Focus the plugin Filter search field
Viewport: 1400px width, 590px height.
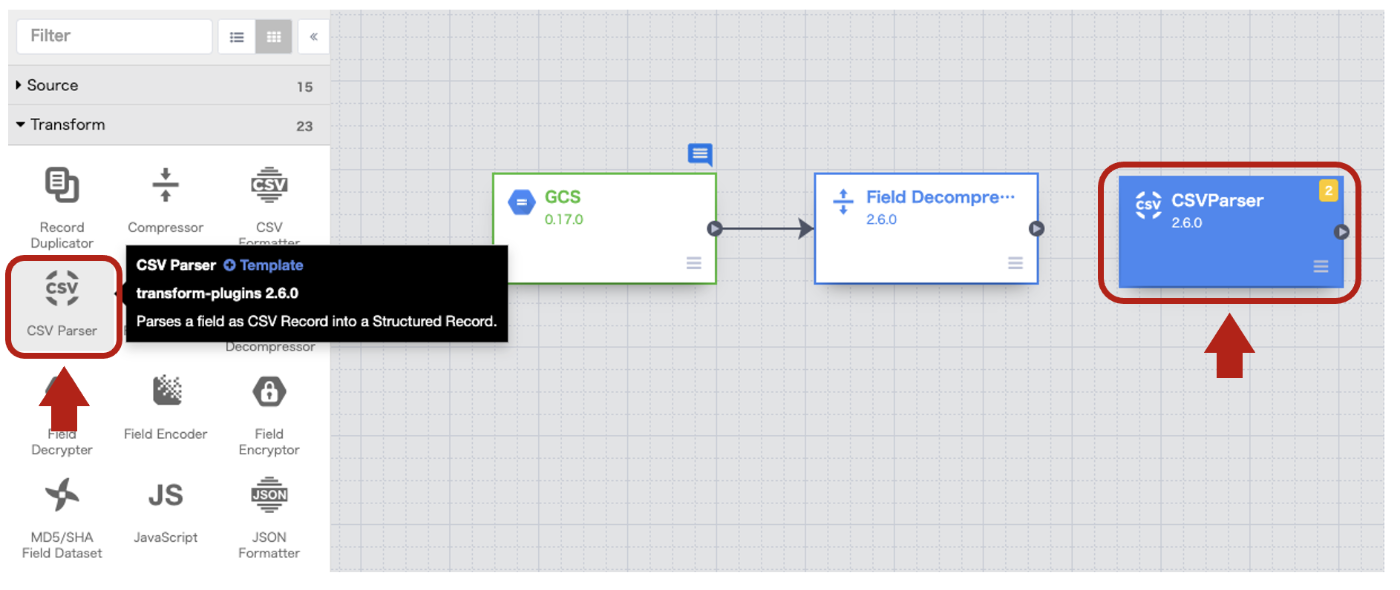(x=114, y=37)
